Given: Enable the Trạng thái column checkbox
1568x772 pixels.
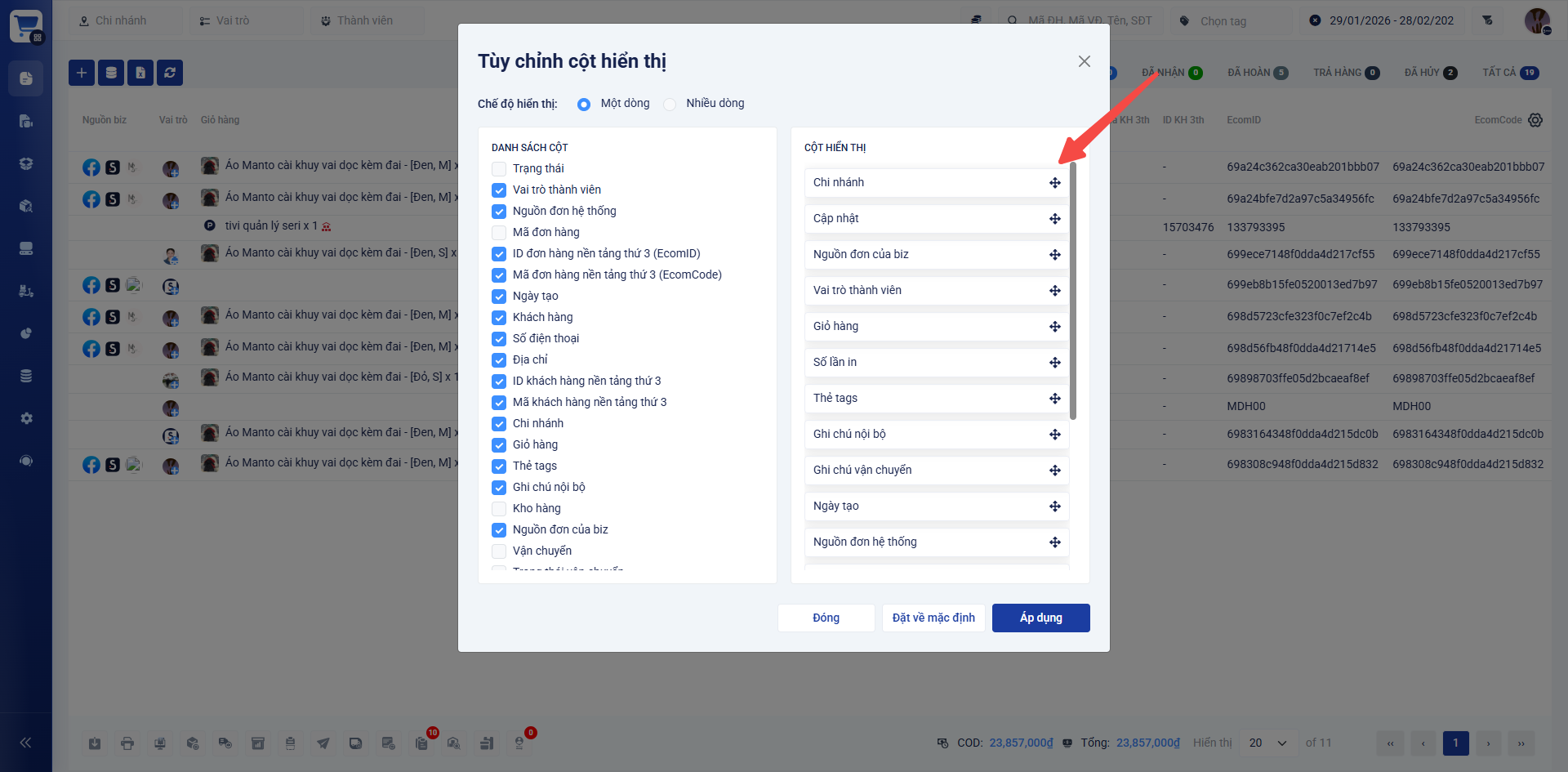Looking at the screenshot, I should (499, 169).
